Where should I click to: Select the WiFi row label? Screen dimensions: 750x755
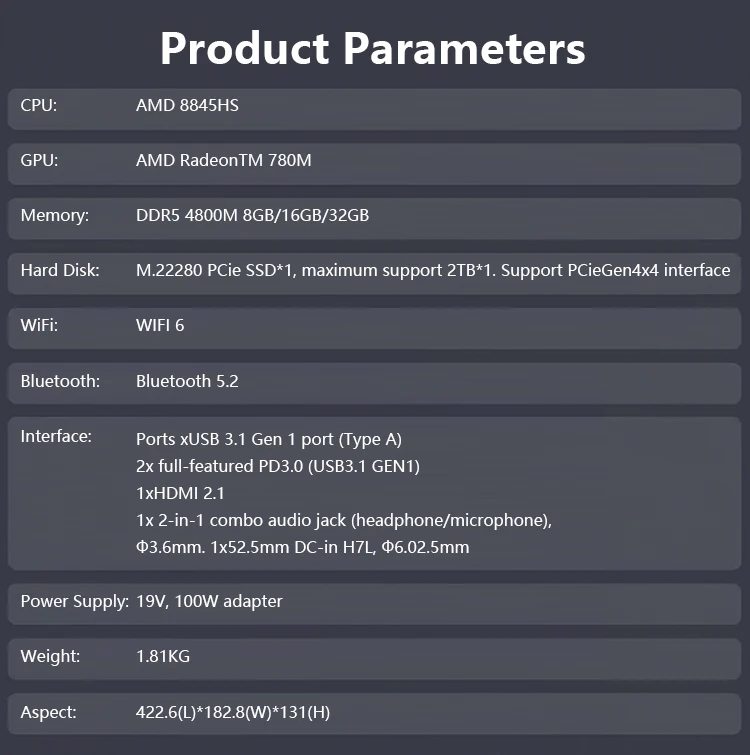coord(39,325)
